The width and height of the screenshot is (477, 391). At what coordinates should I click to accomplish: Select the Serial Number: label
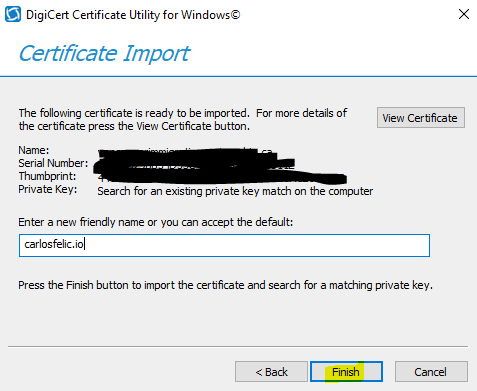pyautogui.click(x=53, y=163)
